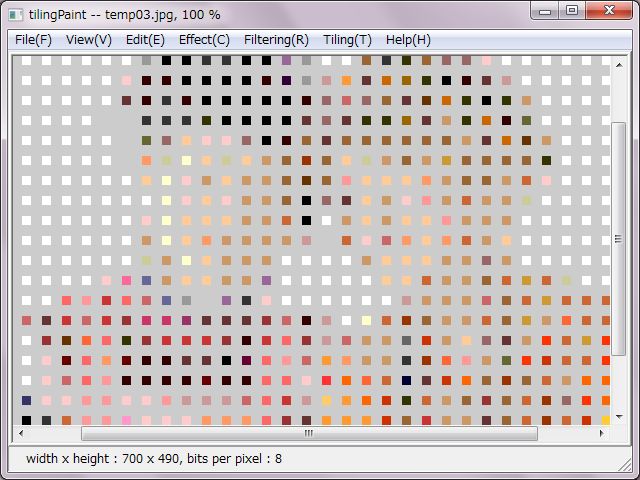Click the title text 'tilingPaint -- temp03.jpg, 100 %'
This screenshot has width=640, height=480.
click(124, 15)
